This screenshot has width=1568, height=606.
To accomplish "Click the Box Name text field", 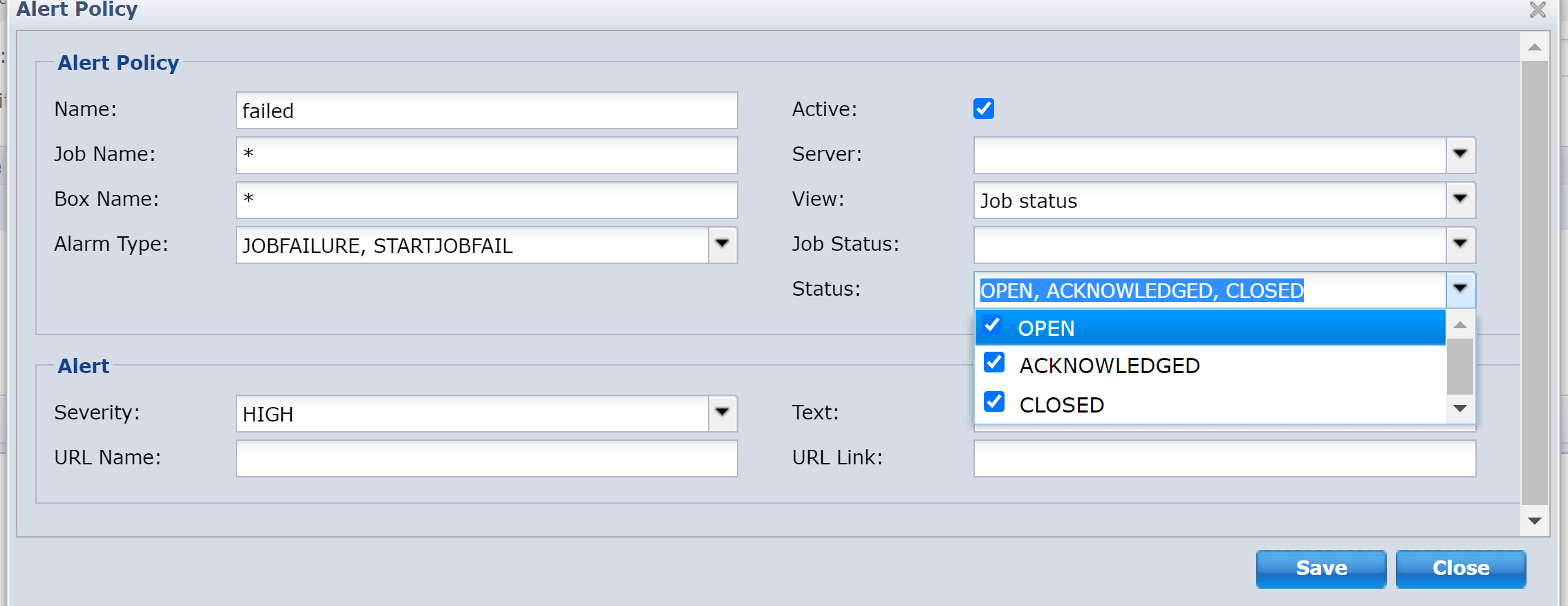I will pyautogui.click(x=486, y=200).
